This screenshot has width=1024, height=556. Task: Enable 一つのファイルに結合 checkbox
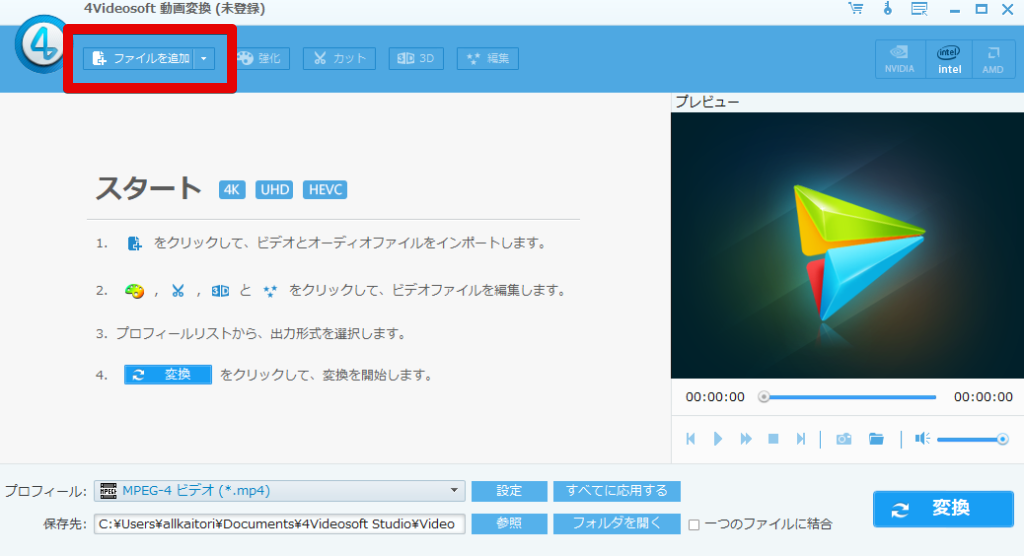(694, 525)
